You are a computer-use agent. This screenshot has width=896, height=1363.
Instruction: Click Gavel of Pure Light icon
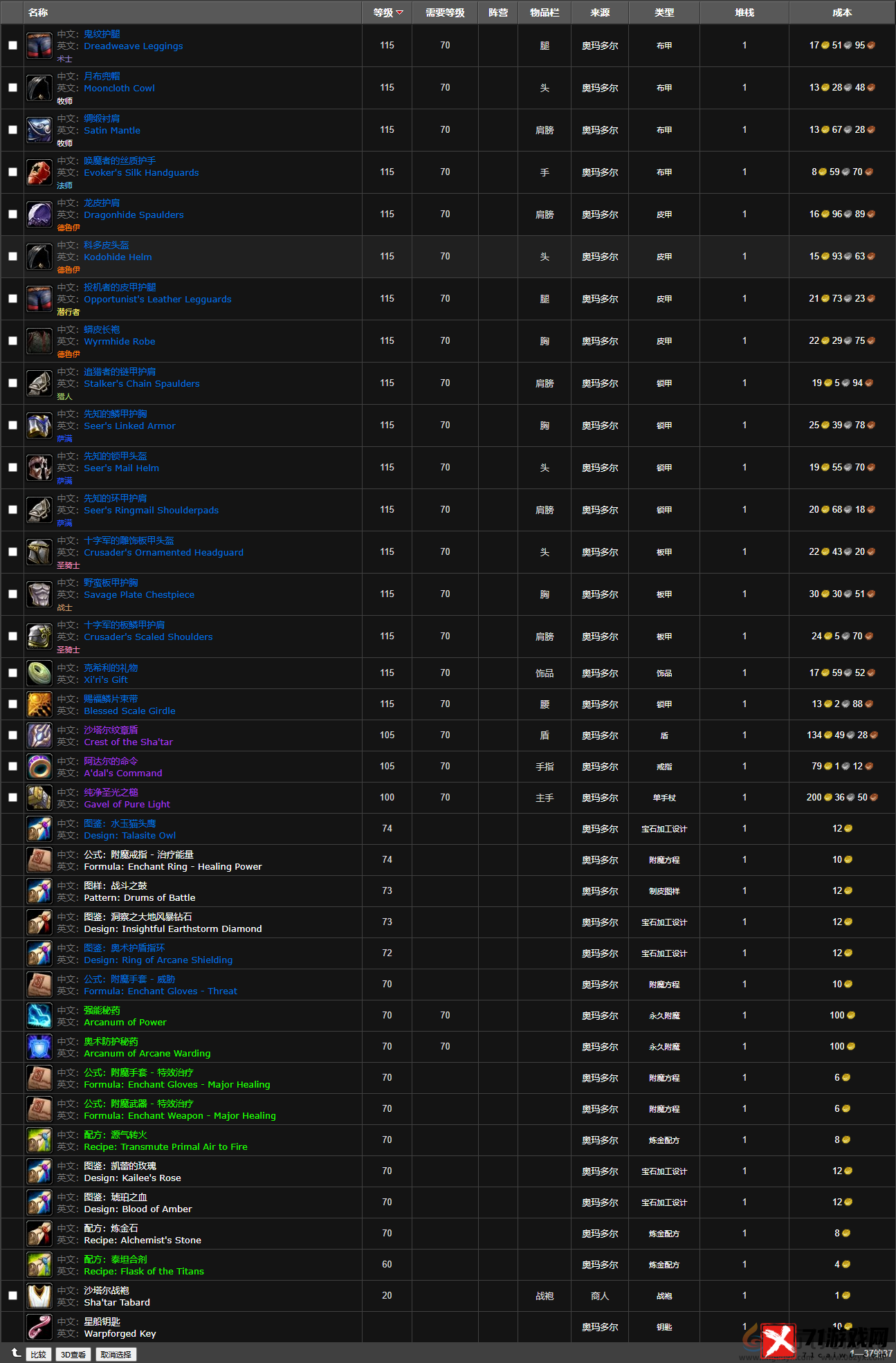coord(39,798)
